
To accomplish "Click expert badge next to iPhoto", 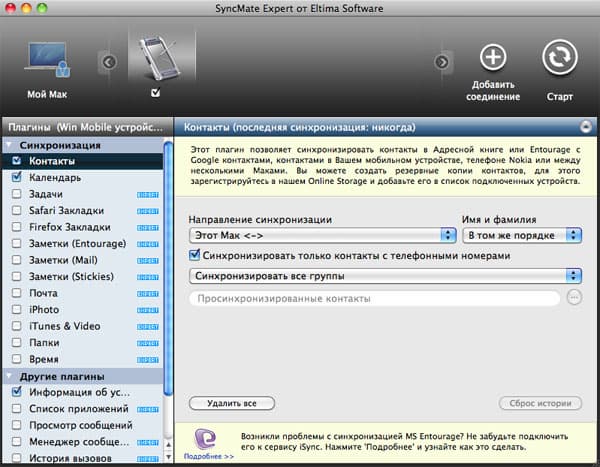I will (148, 310).
